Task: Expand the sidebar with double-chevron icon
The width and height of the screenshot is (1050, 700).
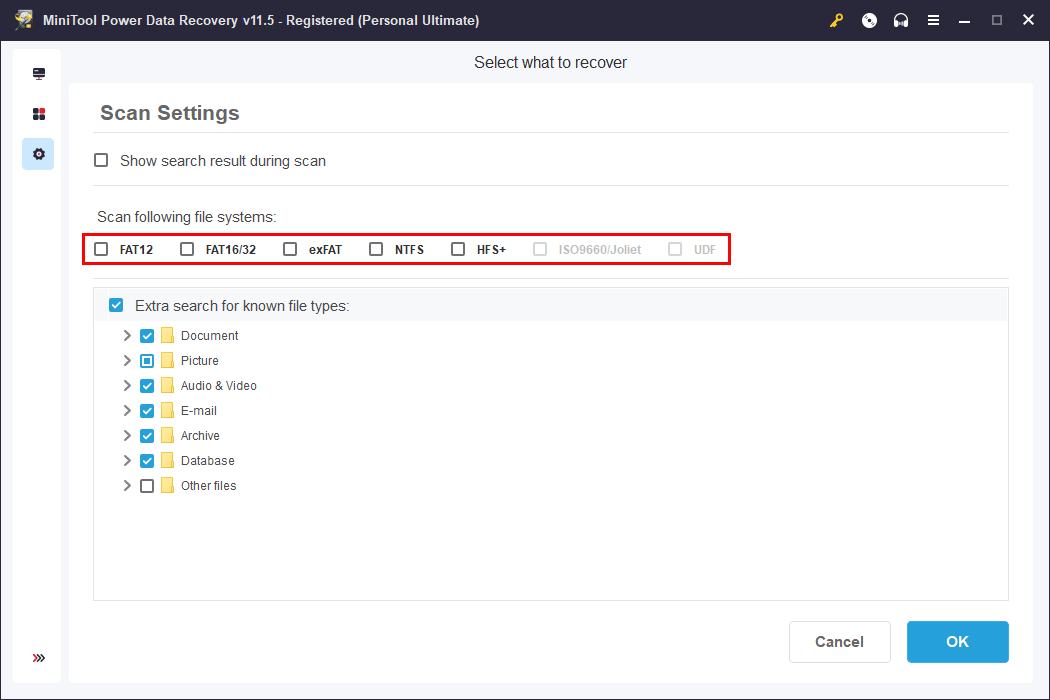Action: tap(39, 658)
